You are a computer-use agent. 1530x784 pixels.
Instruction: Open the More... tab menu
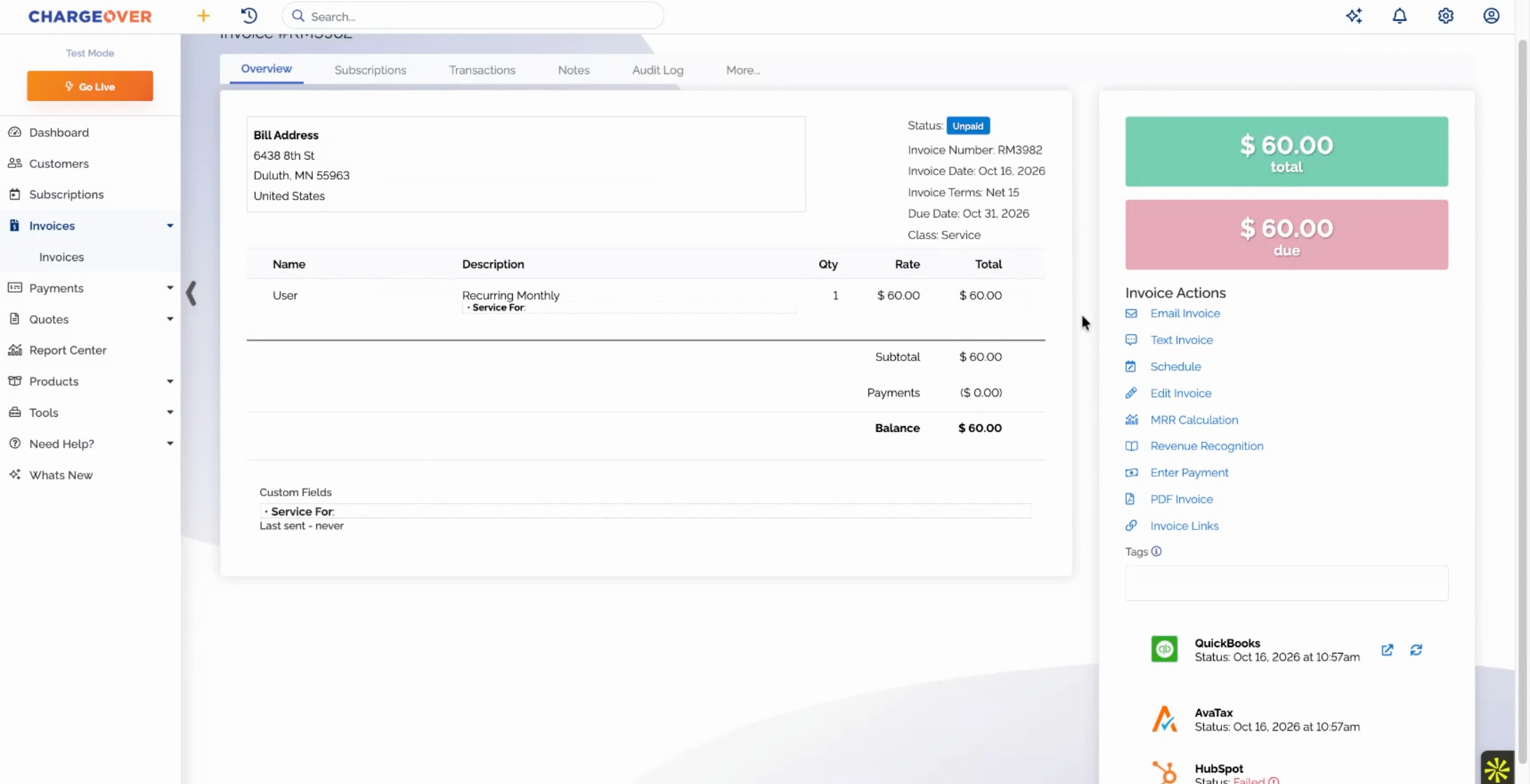[x=742, y=70]
